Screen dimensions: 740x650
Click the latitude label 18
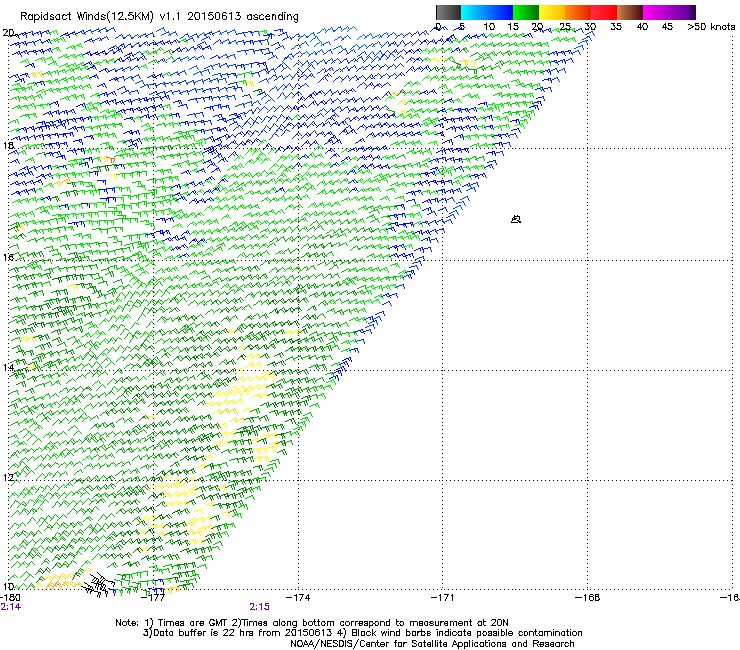8,145
